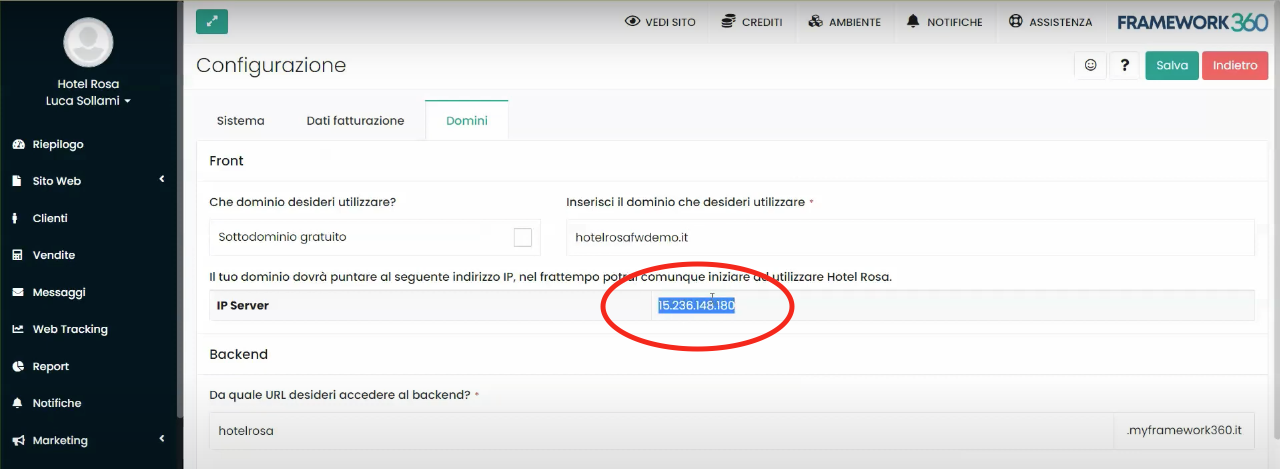1280x469 pixels.
Task: Click the eye icon next to Vedi Sito
Action: click(632, 21)
